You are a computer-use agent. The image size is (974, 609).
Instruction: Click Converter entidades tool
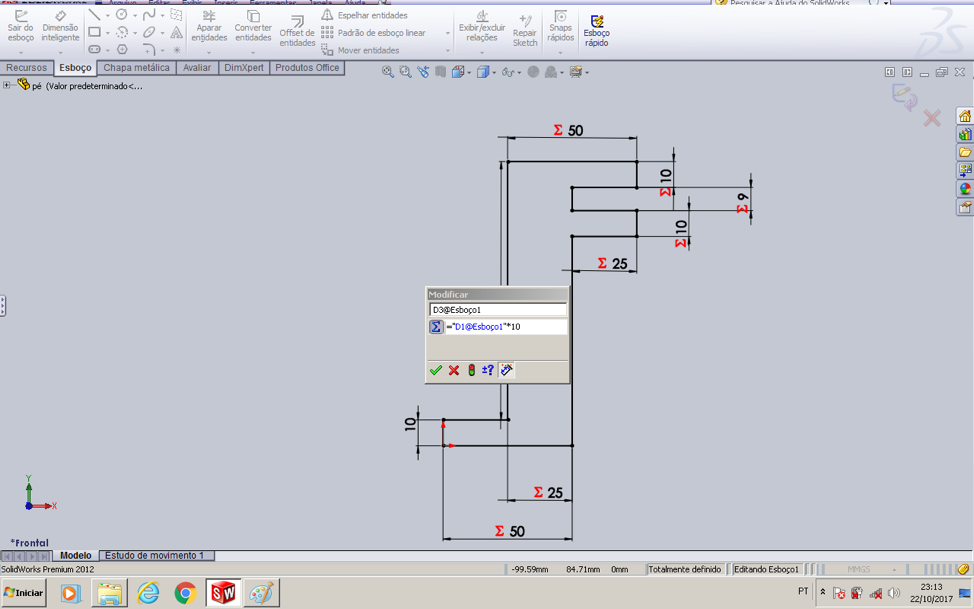click(x=253, y=26)
